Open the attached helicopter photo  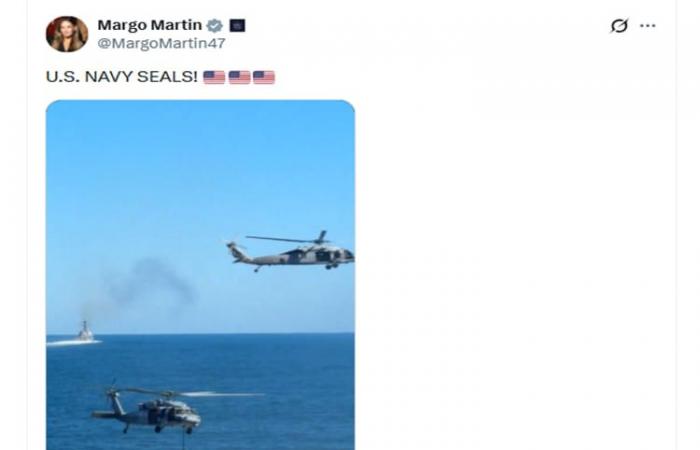[x=200, y=275]
